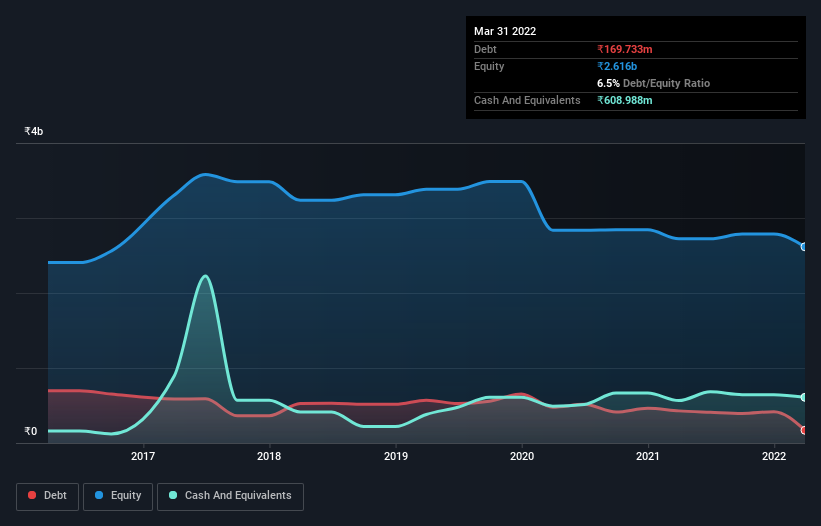This screenshot has width=821, height=526.
Task: Click the red Debt legend dot
Action: click(32, 495)
